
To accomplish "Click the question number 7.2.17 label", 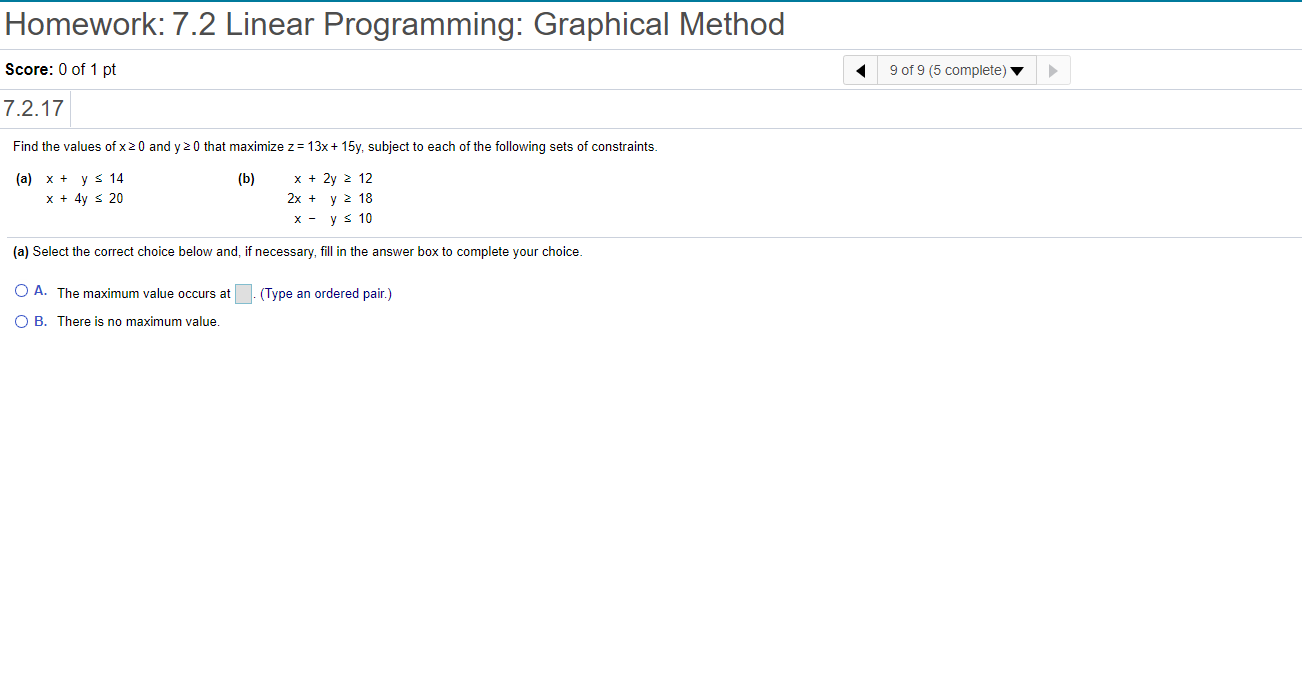I will [34, 108].
